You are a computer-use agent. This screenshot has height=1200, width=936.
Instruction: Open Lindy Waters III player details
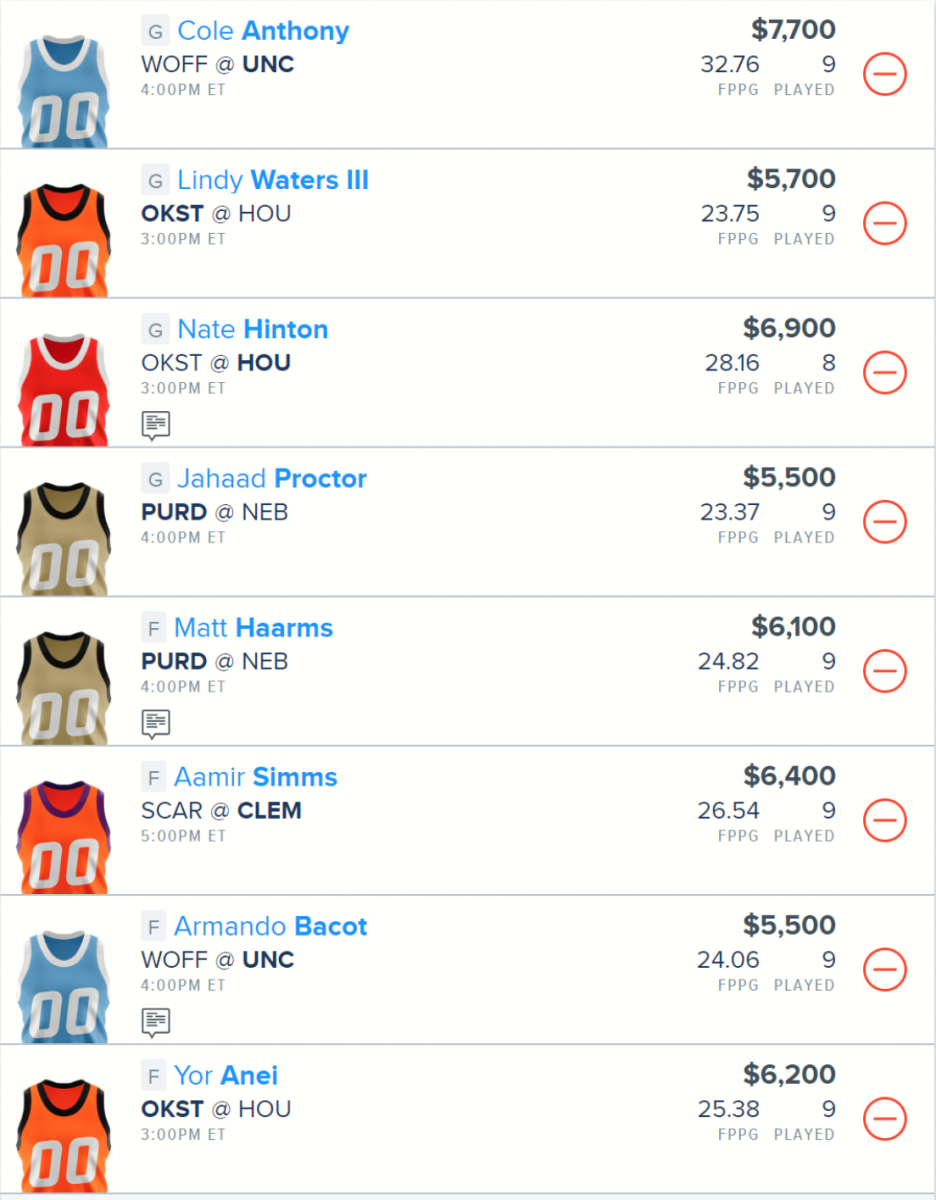click(x=272, y=180)
